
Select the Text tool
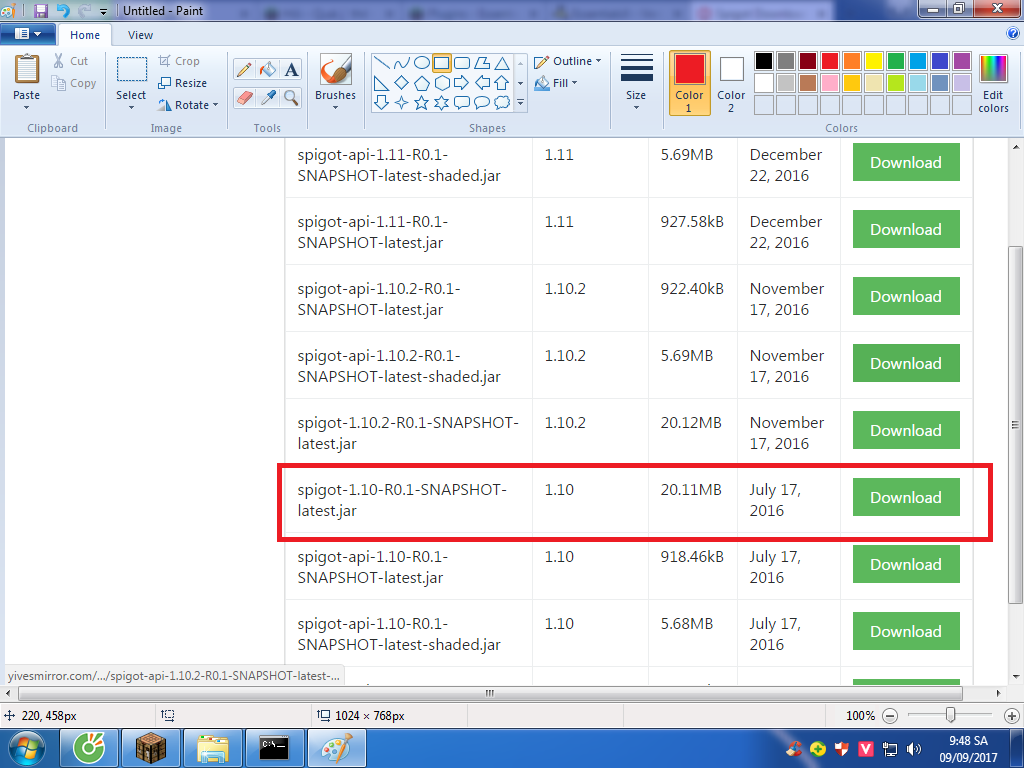(291, 69)
